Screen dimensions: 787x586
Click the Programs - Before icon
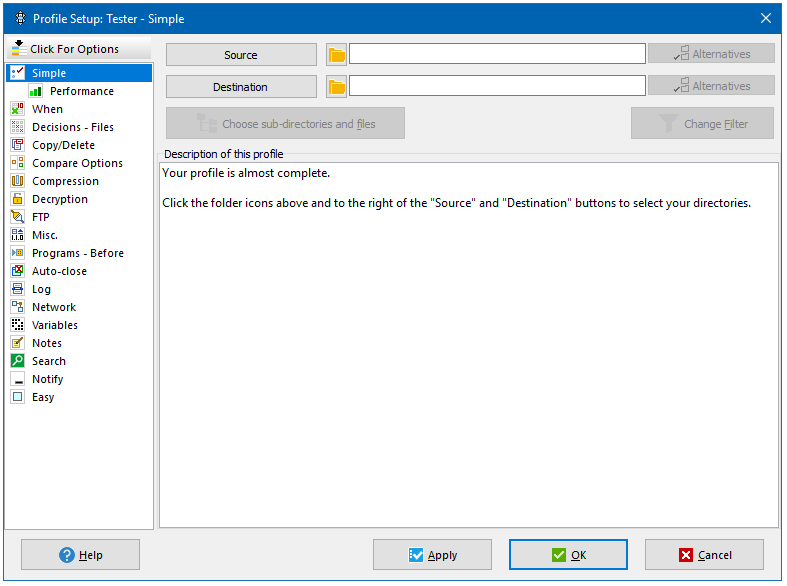[18, 253]
